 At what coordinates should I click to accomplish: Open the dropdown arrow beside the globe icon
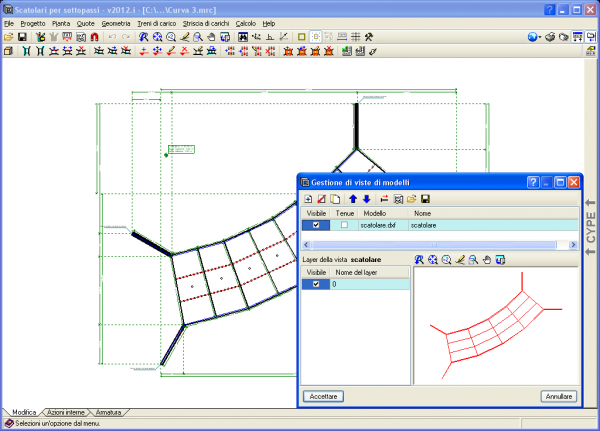click(x=540, y=37)
